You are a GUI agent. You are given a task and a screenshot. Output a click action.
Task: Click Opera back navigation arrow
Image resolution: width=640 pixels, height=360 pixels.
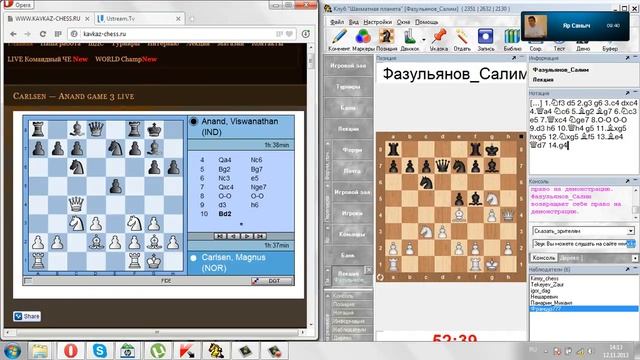click(x=13, y=34)
